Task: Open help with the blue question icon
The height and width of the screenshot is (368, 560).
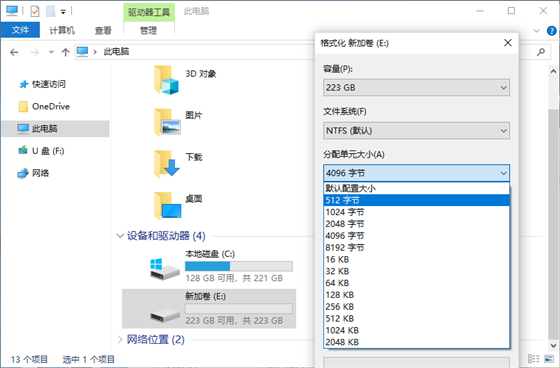Action: click(x=551, y=31)
